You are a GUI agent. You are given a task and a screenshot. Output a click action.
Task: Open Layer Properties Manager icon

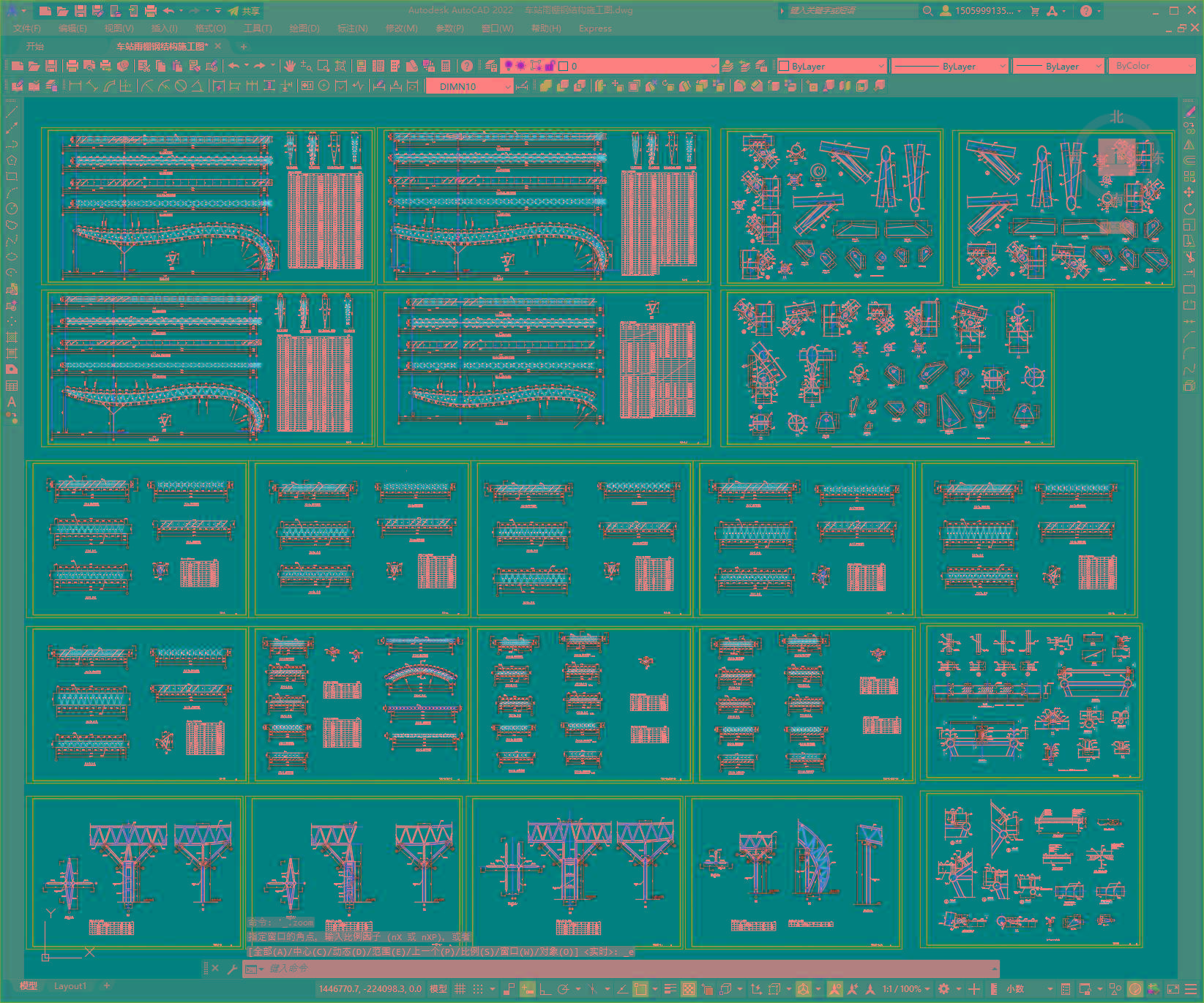tap(491, 66)
